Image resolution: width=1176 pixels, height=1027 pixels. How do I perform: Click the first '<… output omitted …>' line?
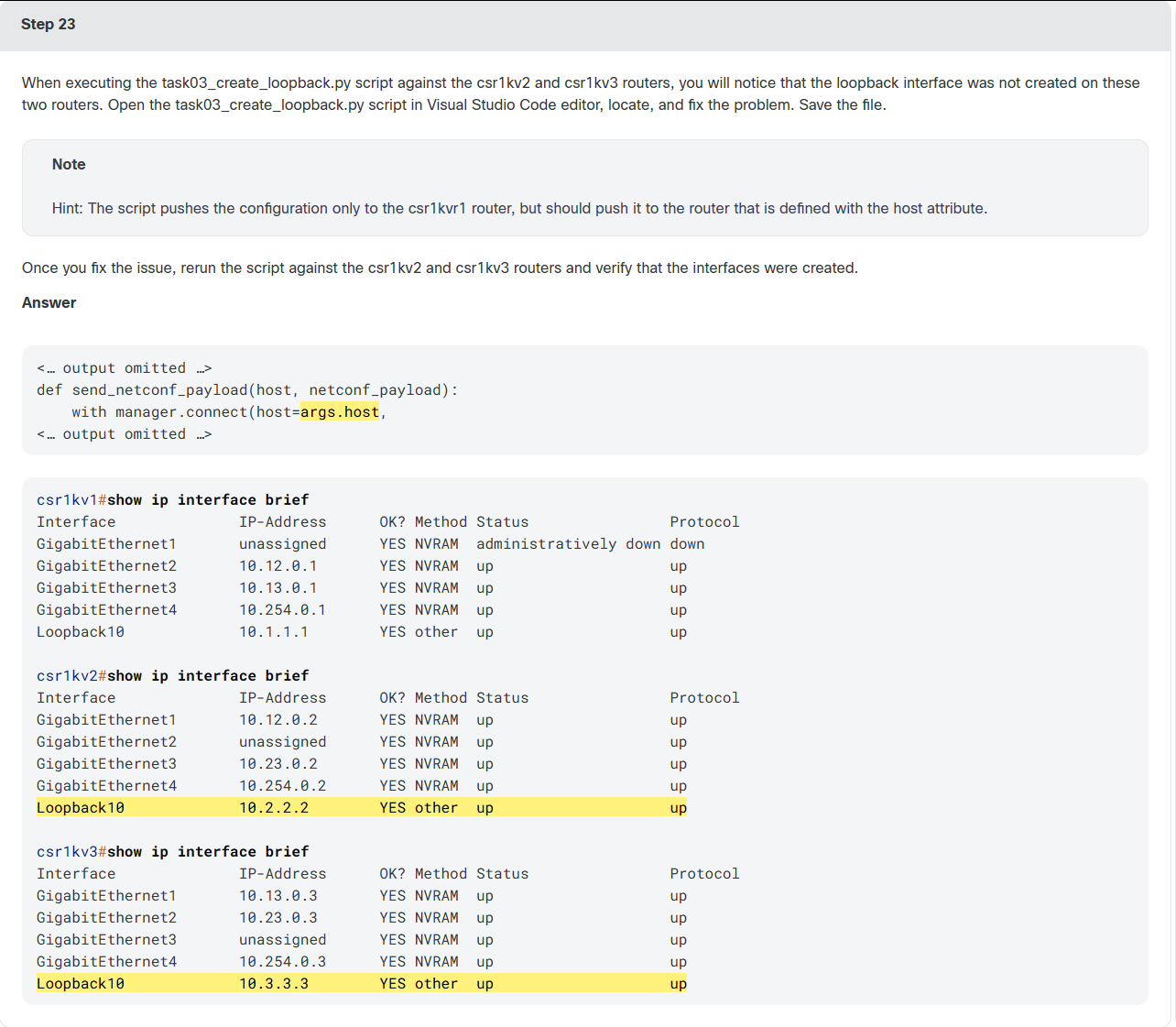point(125,368)
